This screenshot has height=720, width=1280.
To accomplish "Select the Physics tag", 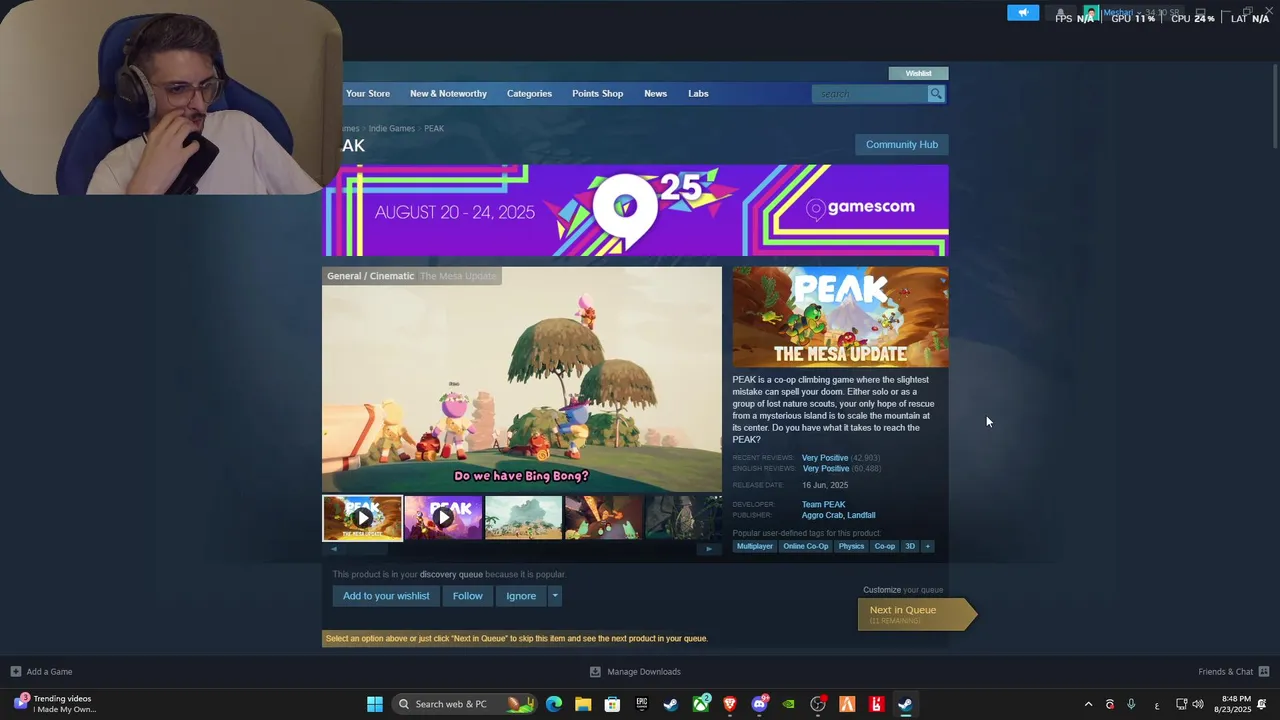I will (851, 546).
